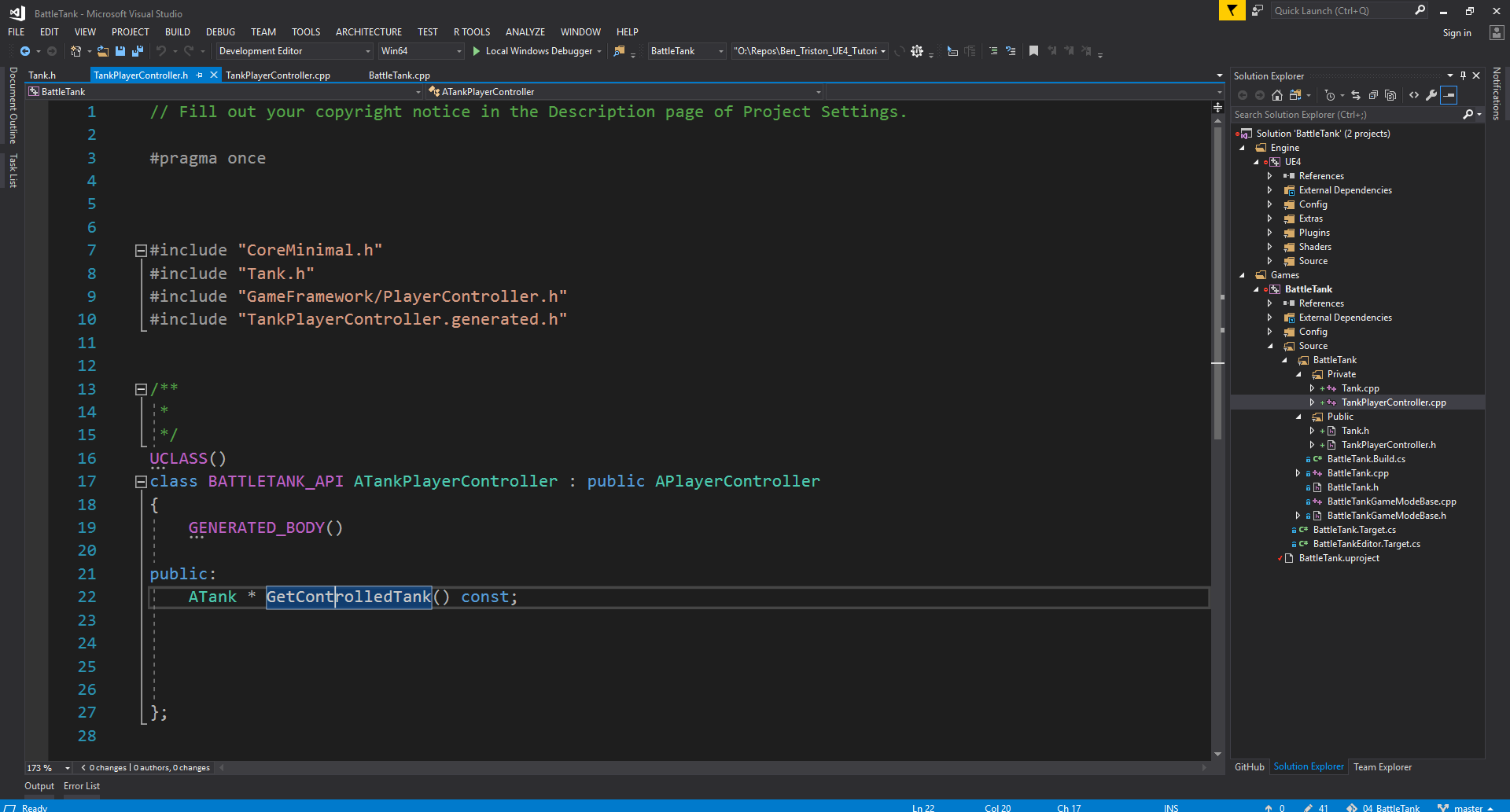Open the Win64 platform dropdown
1510x812 pixels.
422,51
